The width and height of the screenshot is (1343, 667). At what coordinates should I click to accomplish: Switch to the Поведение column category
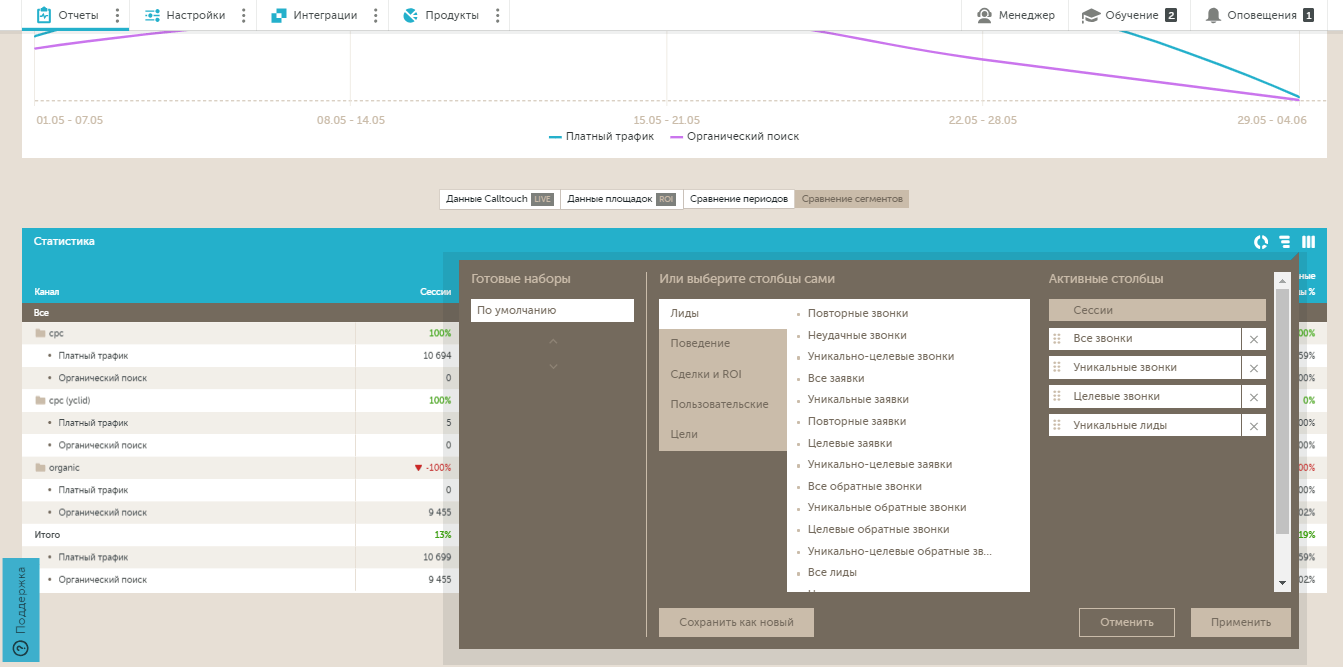(x=700, y=344)
